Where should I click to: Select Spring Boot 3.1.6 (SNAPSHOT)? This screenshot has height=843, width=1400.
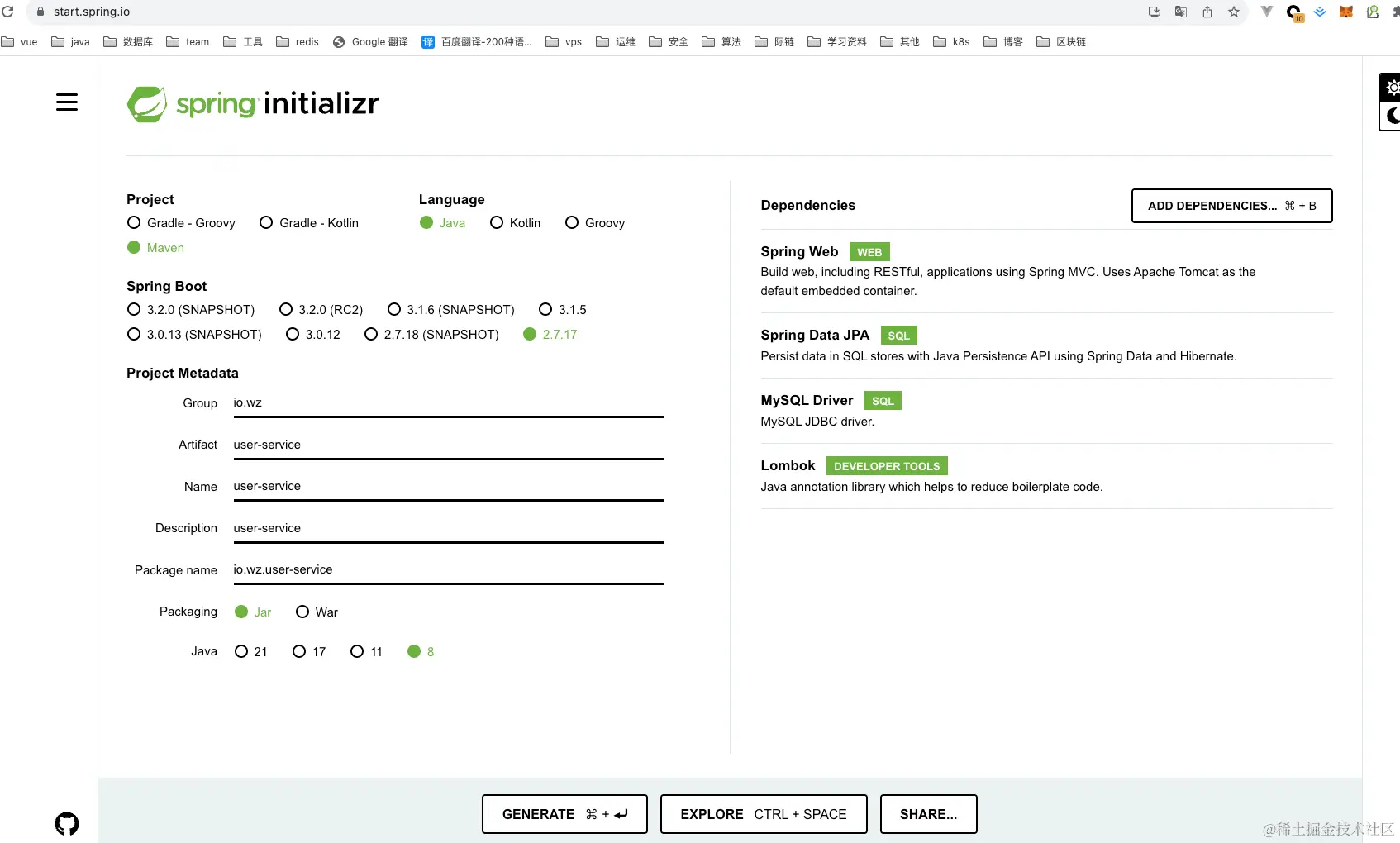(x=451, y=310)
